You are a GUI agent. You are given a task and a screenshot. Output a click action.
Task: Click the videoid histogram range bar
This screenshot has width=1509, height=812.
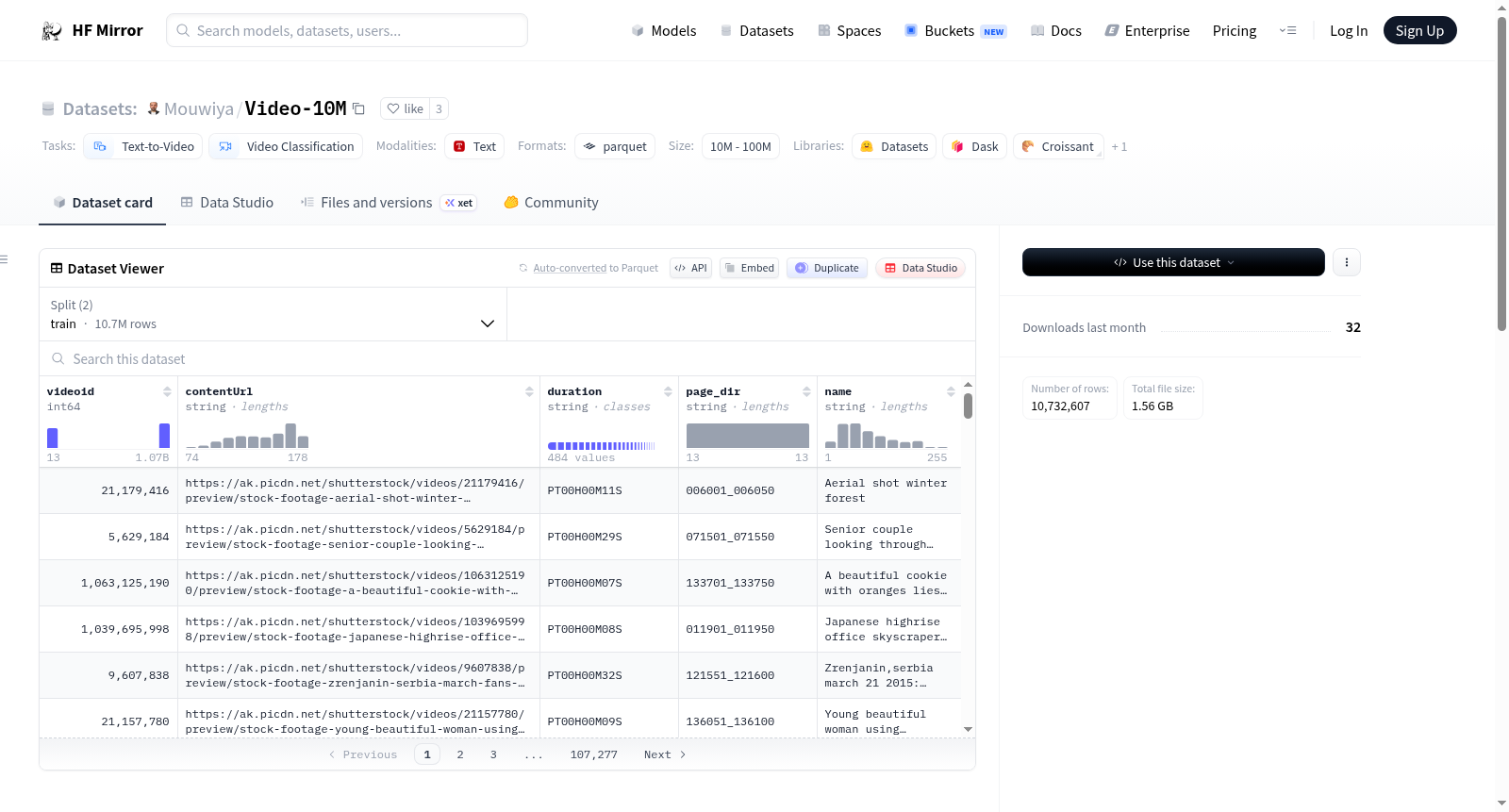tap(108, 436)
